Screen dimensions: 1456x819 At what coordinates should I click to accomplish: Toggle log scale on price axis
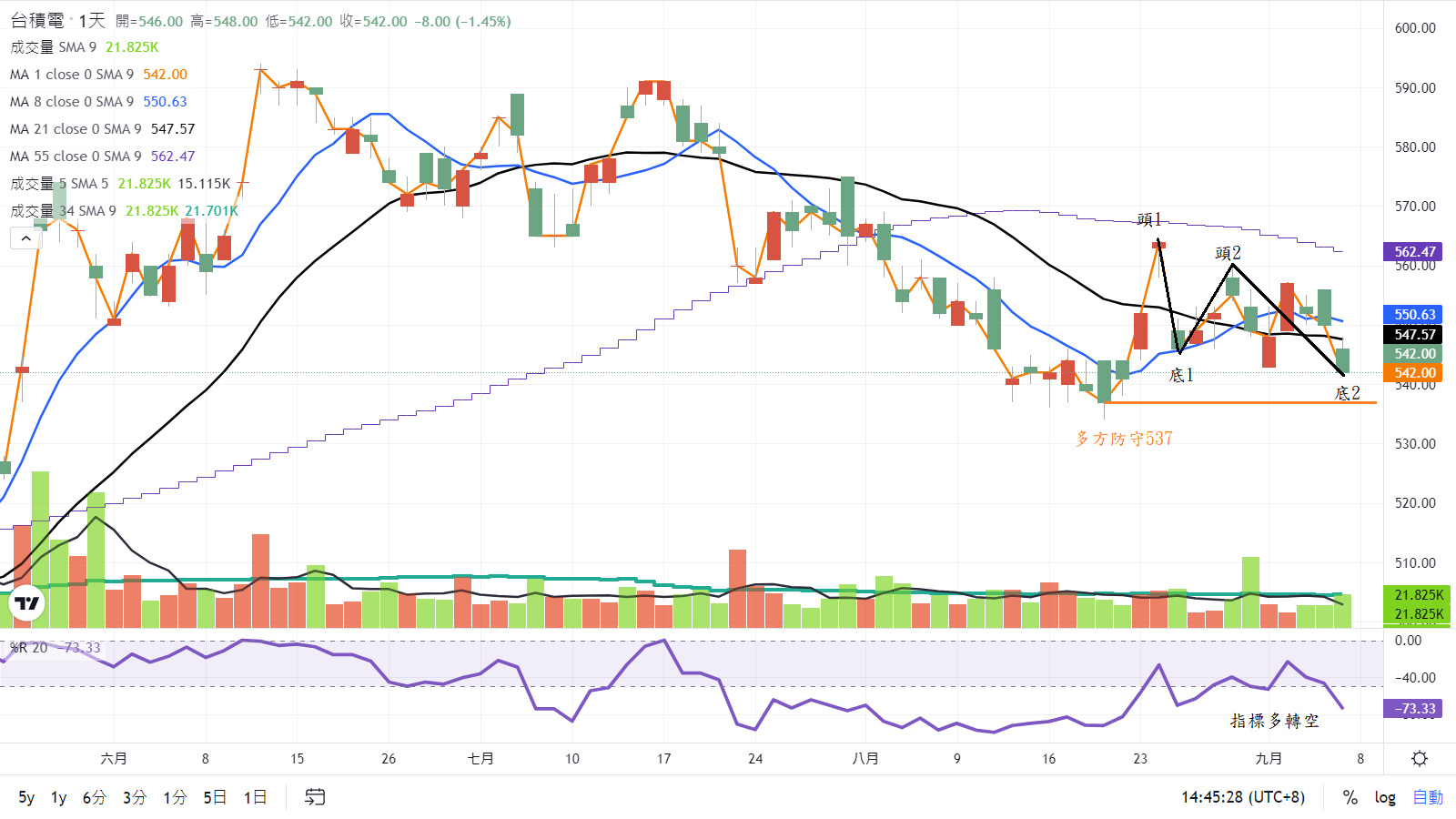[1384, 797]
